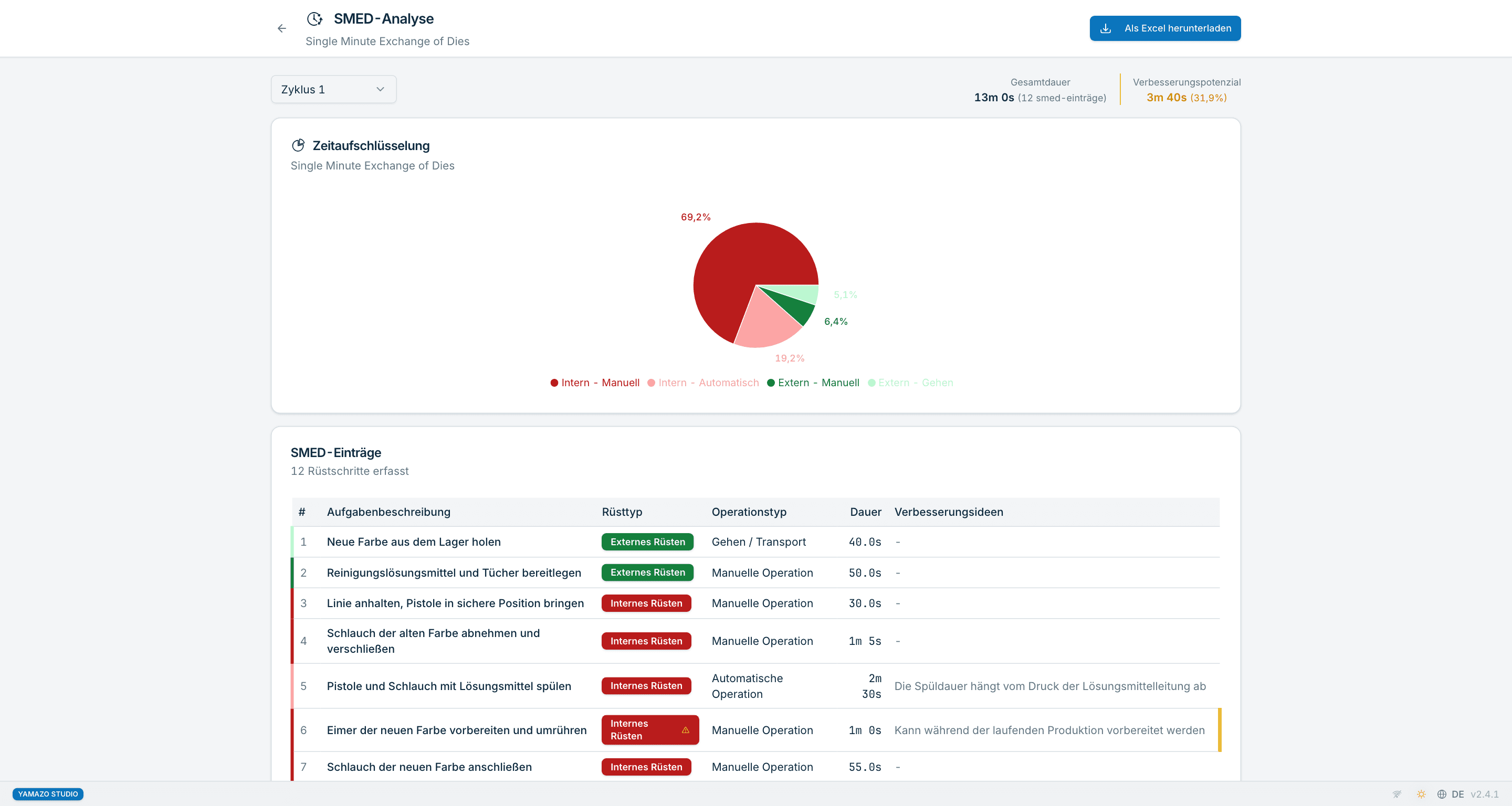Image resolution: width=1512 pixels, height=806 pixels.
Task: Click Externes Rüsten badge in row 1
Action: pos(647,542)
